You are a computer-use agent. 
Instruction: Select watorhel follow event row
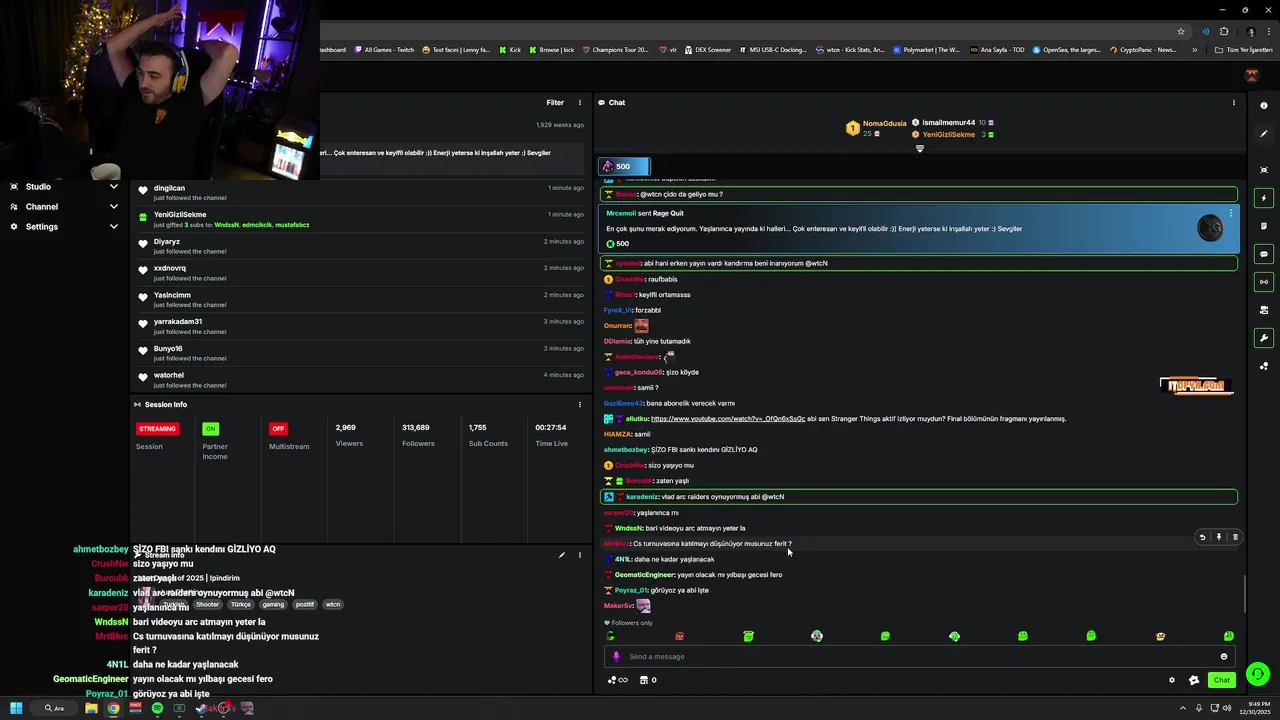(360, 380)
